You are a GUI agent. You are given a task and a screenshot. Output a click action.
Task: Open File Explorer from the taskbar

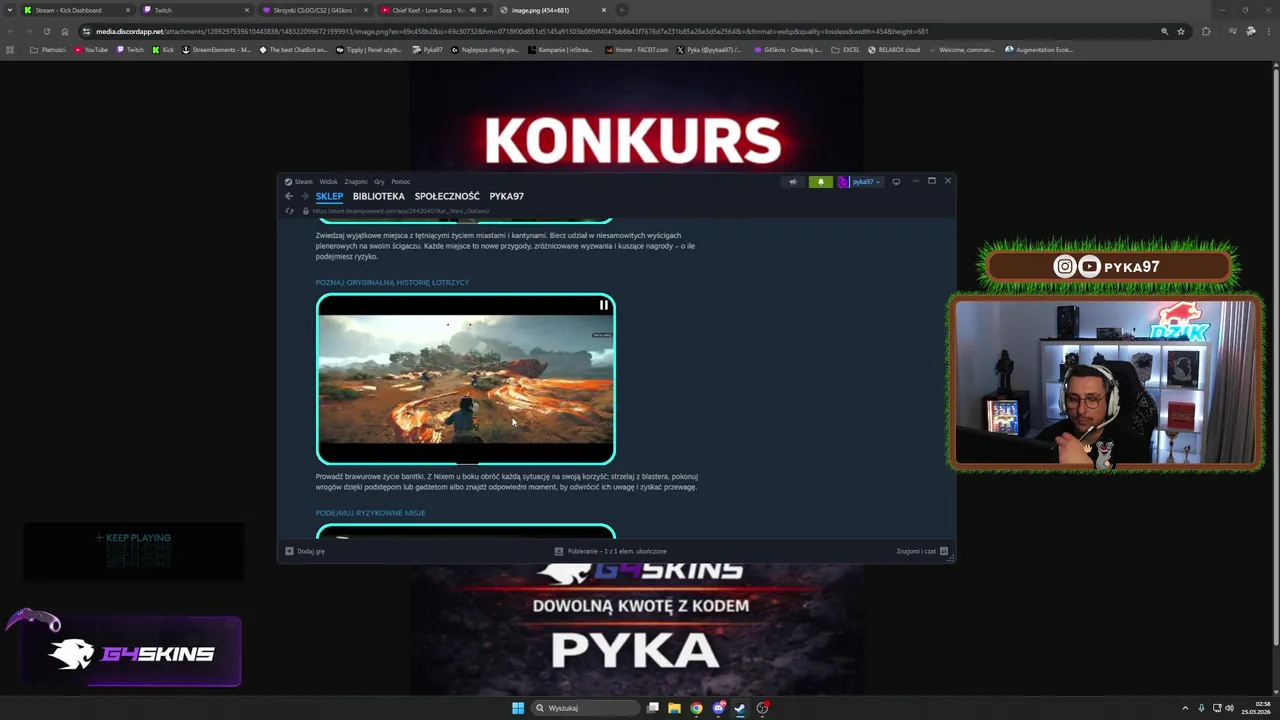click(674, 708)
